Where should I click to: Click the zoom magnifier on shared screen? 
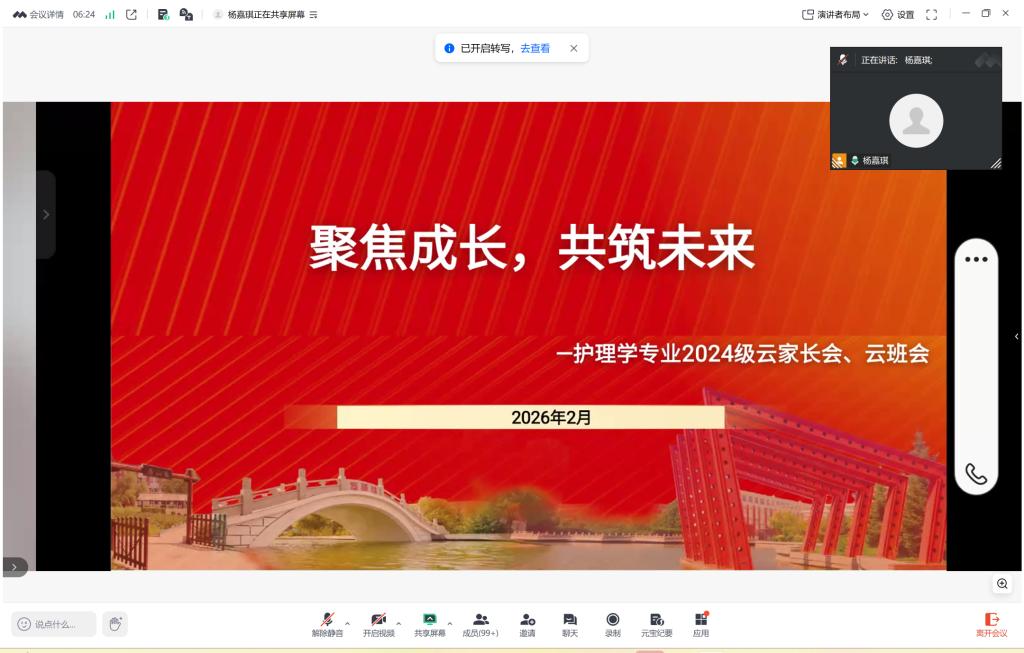coord(1002,584)
